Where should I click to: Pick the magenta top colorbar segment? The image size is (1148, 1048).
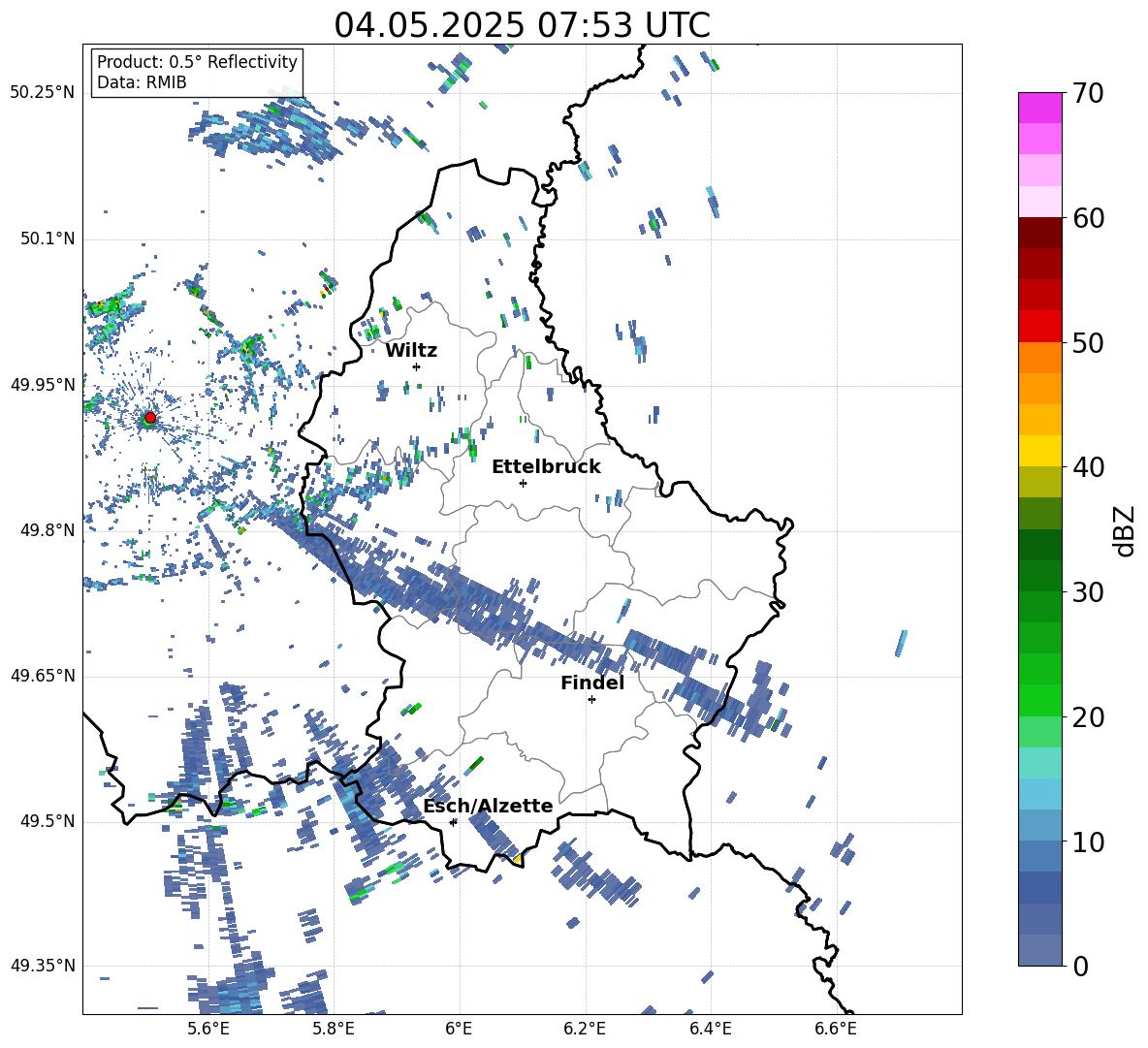(x=1039, y=108)
